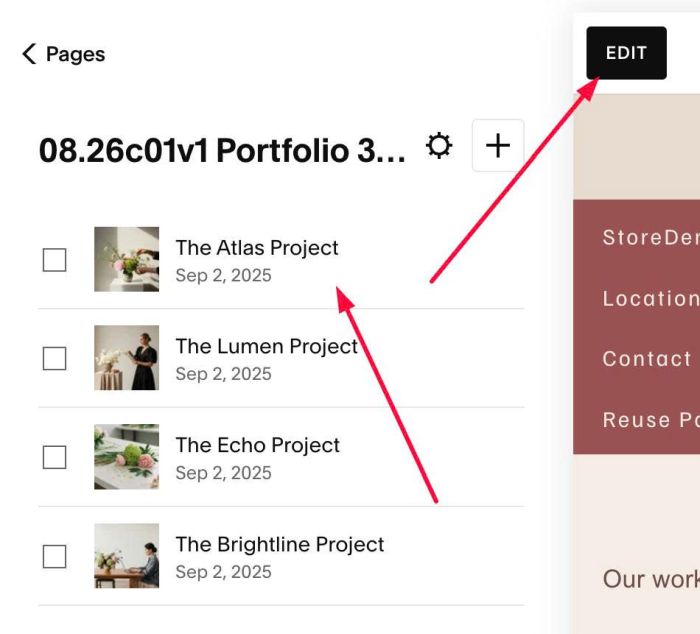Add new portfolio item with plus button
Image resolution: width=700 pixels, height=634 pixels.
point(498,146)
